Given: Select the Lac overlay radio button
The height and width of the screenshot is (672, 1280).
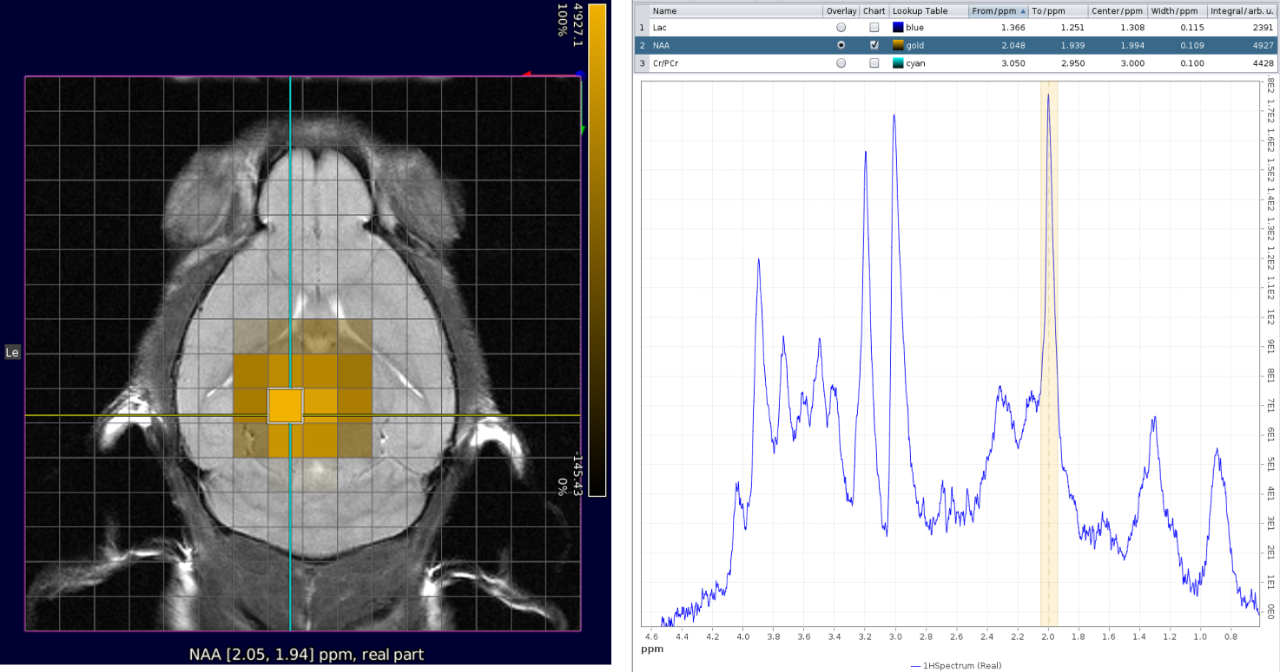Looking at the screenshot, I should point(840,28).
